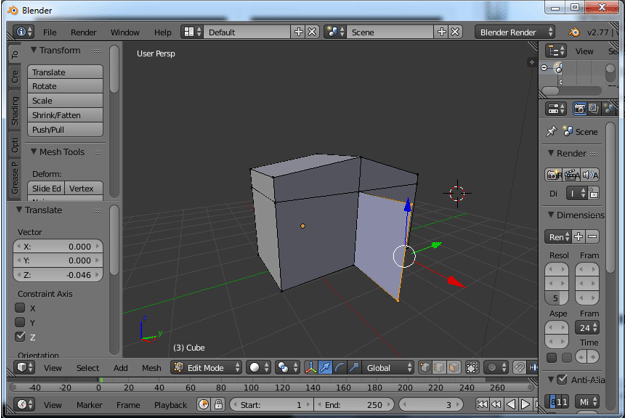Screen dimensions: 627x418
Task: Collapse the Translate operator panel
Action: tap(19, 210)
